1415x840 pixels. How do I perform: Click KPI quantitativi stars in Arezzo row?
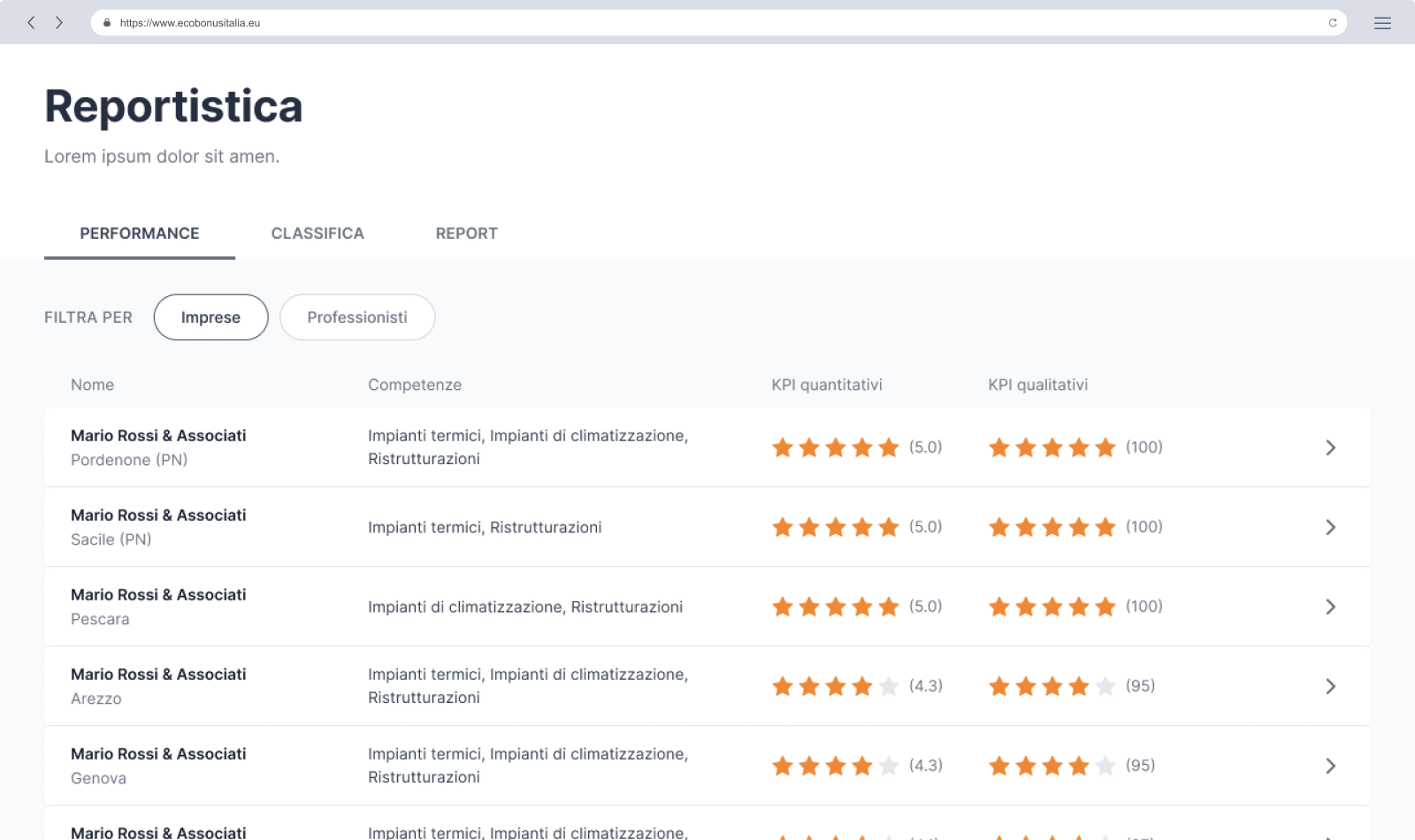coord(836,686)
